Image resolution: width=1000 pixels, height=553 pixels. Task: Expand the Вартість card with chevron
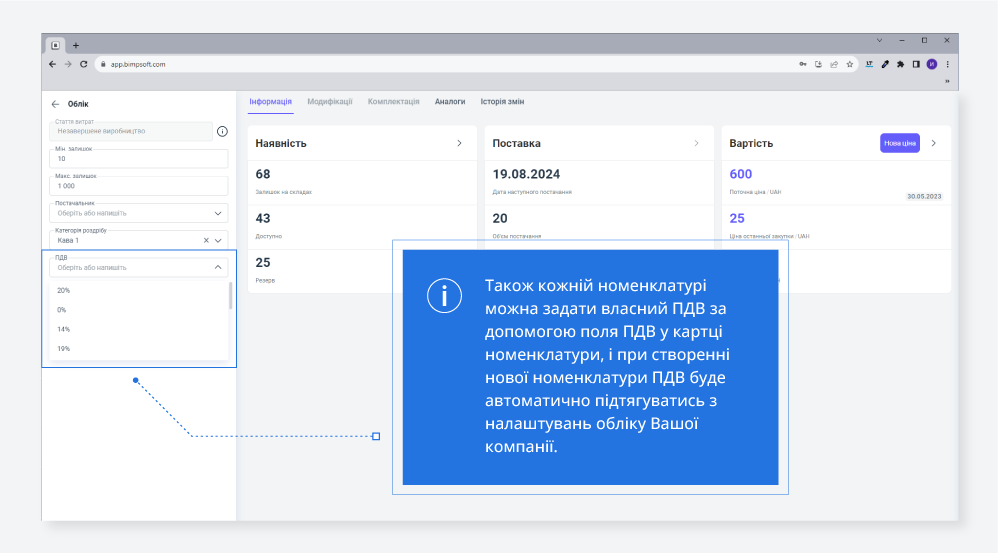click(934, 143)
